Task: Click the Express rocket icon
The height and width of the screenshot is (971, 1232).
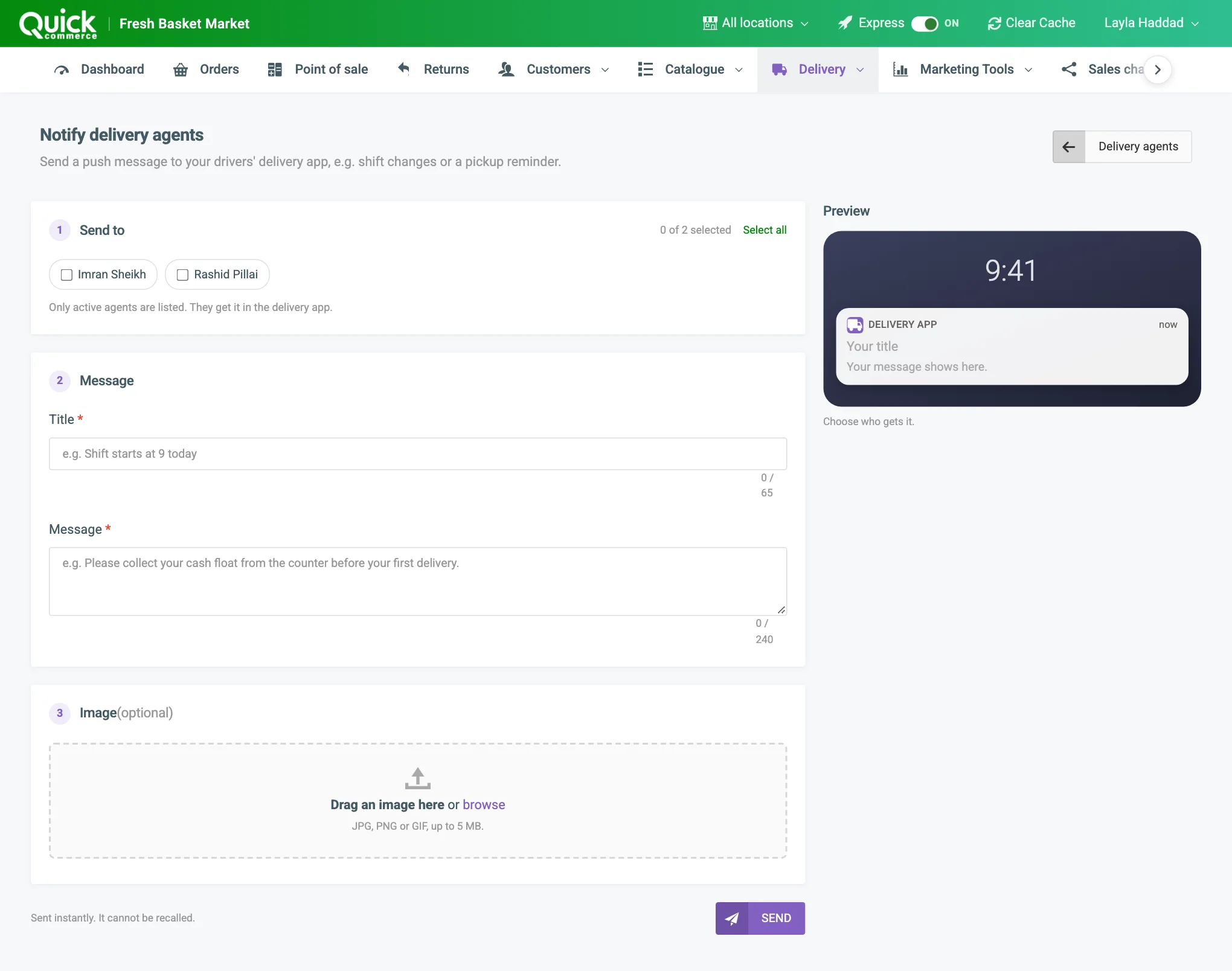Action: 845,23
